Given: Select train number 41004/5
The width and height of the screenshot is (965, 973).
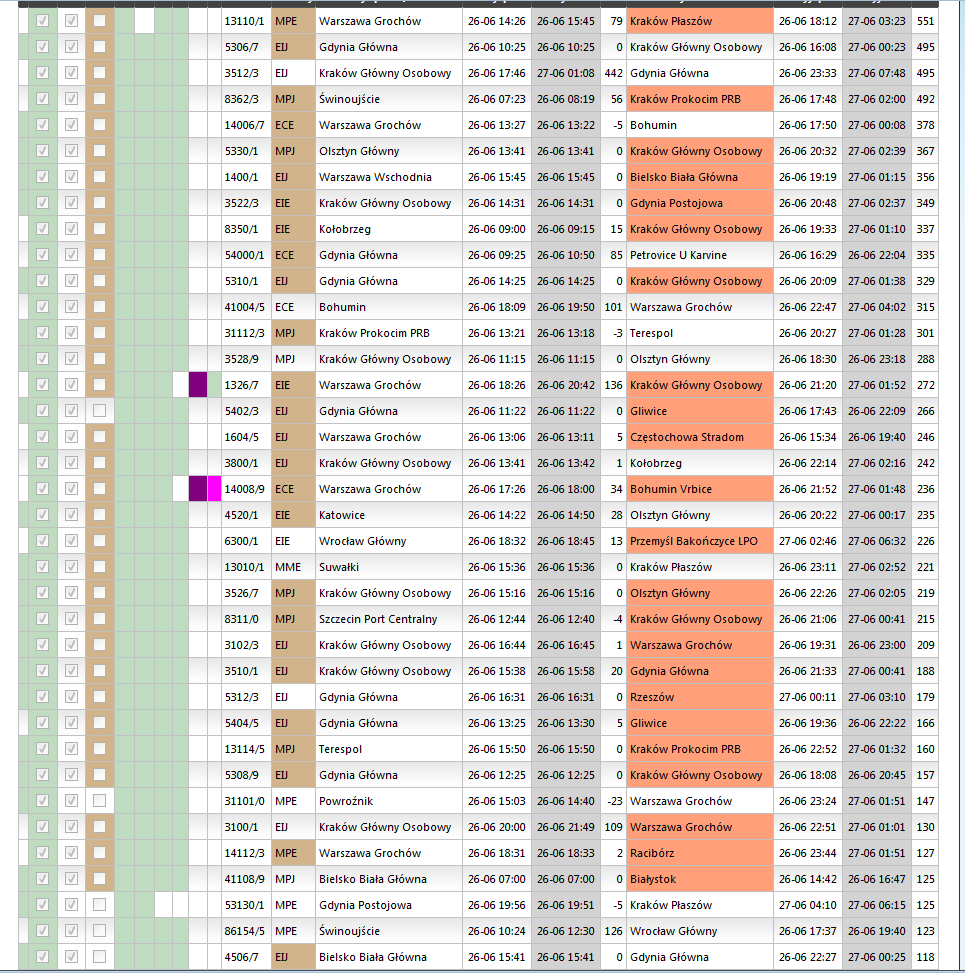Looking at the screenshot, I should point(245,307).
